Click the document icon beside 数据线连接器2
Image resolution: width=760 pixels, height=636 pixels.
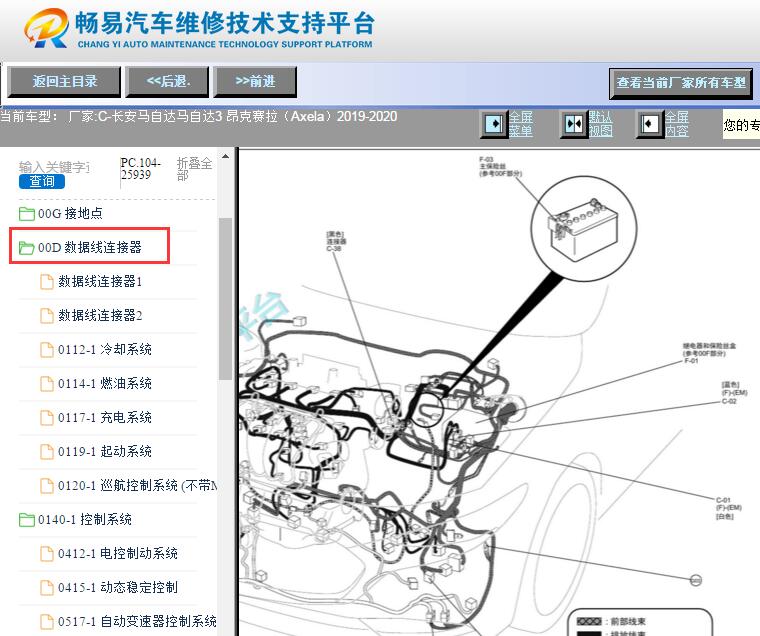pyautogui.click(x=47, y=316)
